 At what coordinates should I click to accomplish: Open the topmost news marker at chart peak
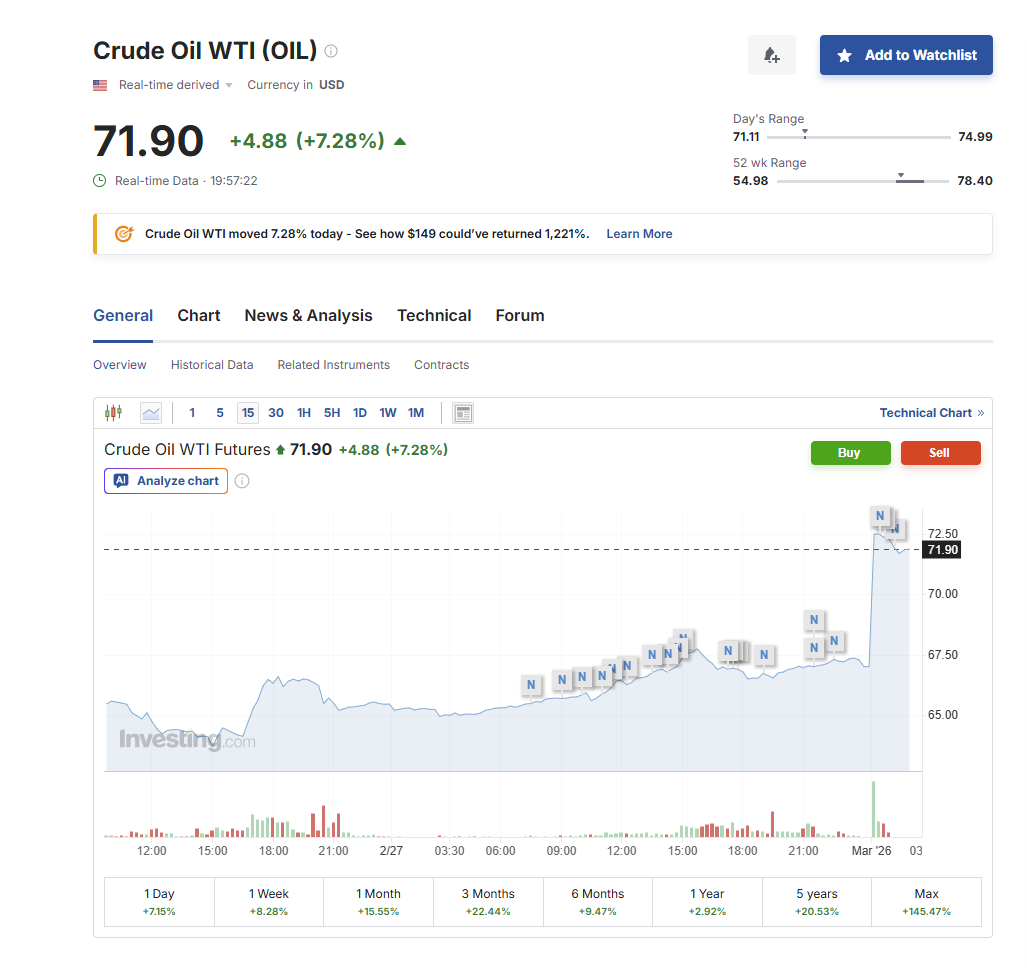click(x=880, y=515)
